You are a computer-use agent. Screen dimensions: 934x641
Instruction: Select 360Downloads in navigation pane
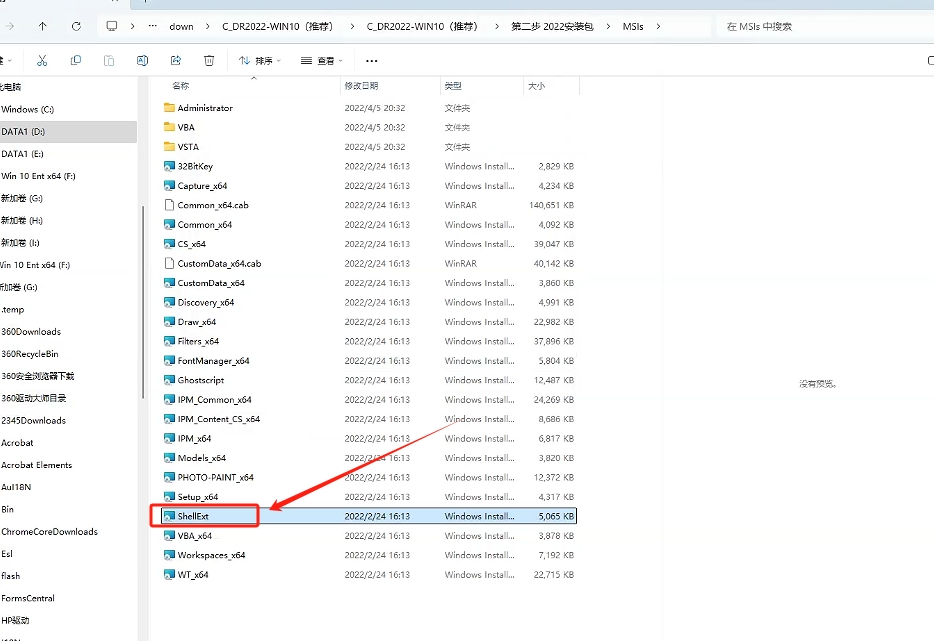click(x=31, y=332)
